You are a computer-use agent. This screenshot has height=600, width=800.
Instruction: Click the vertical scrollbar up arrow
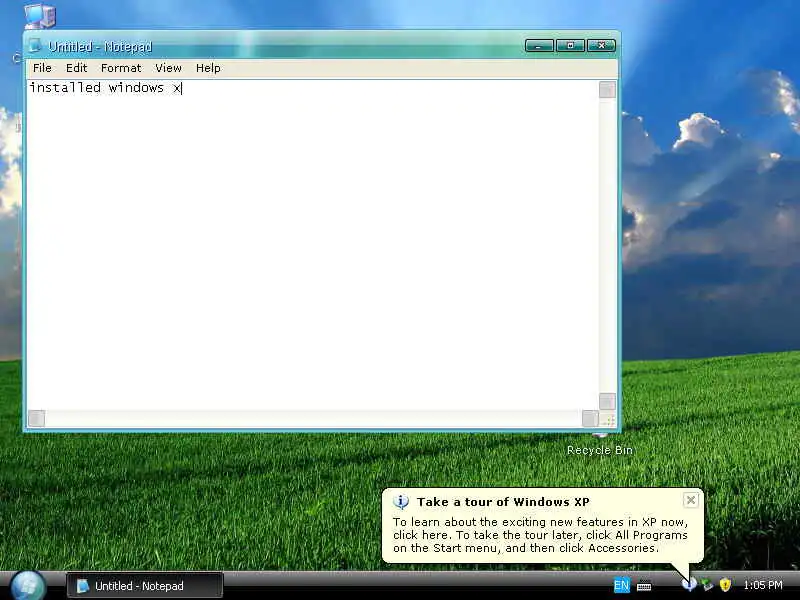click(x=607, y=90)
